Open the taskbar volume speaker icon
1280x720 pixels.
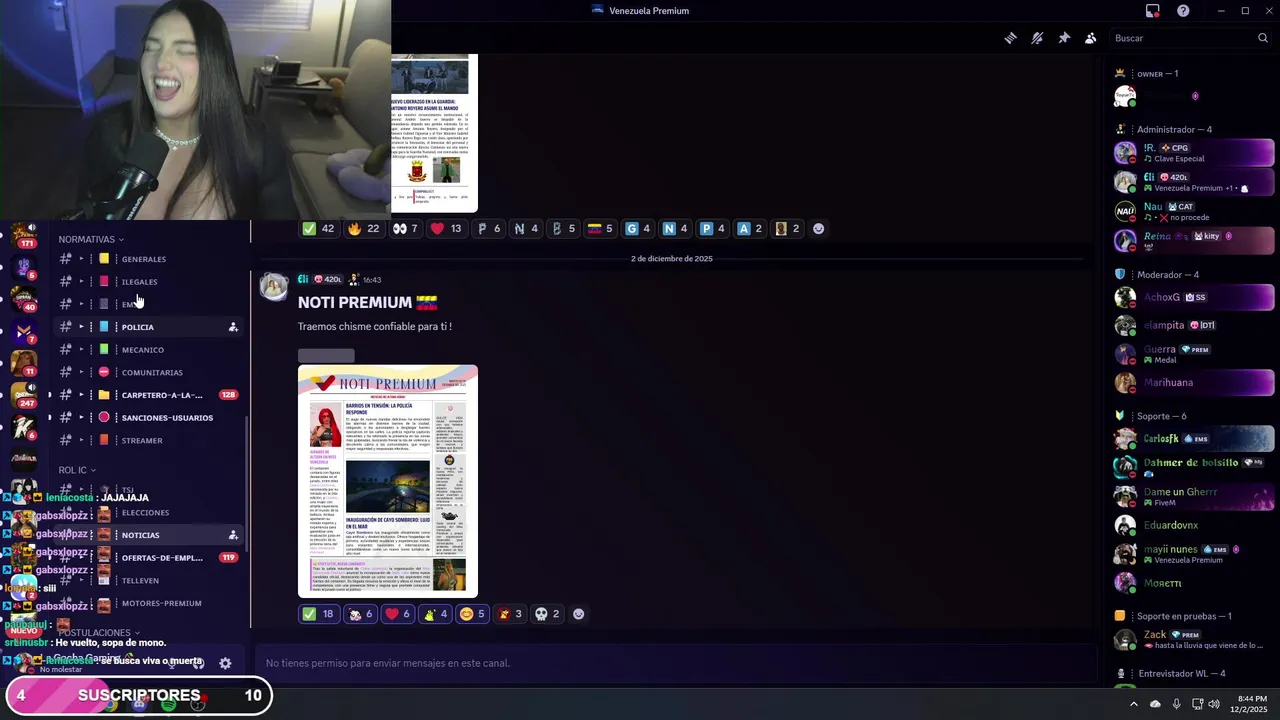pyautogui.click(x=1214, y=704)
